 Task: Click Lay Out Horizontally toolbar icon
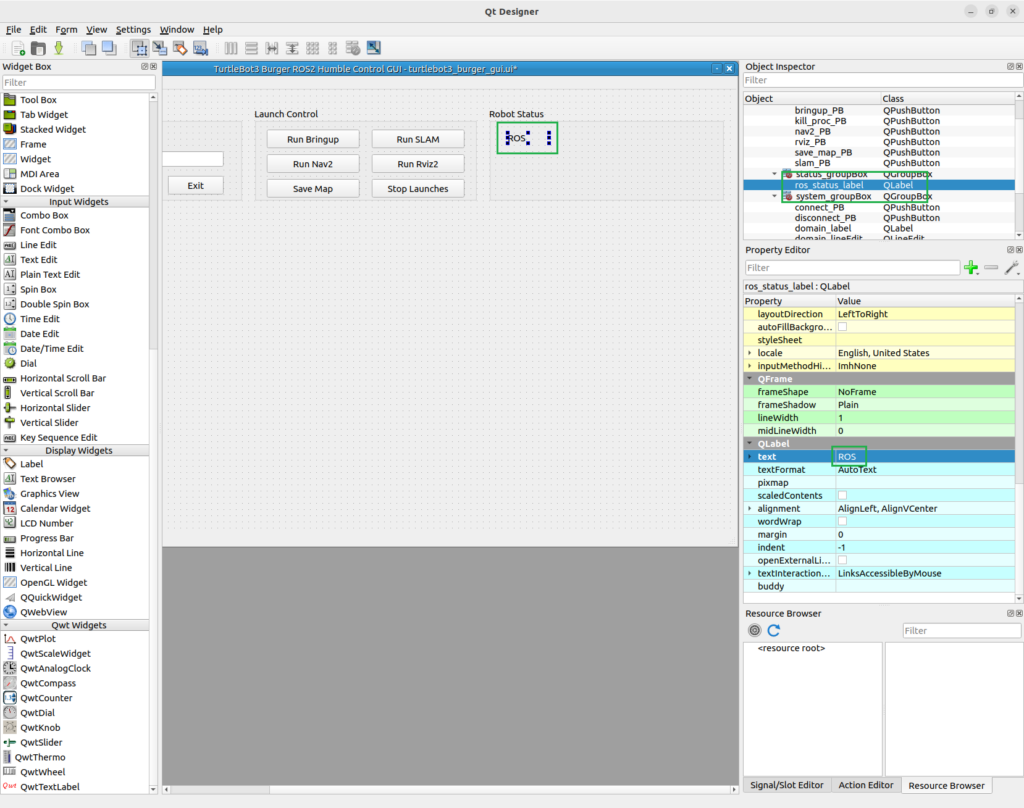click(x=231, y=48)
